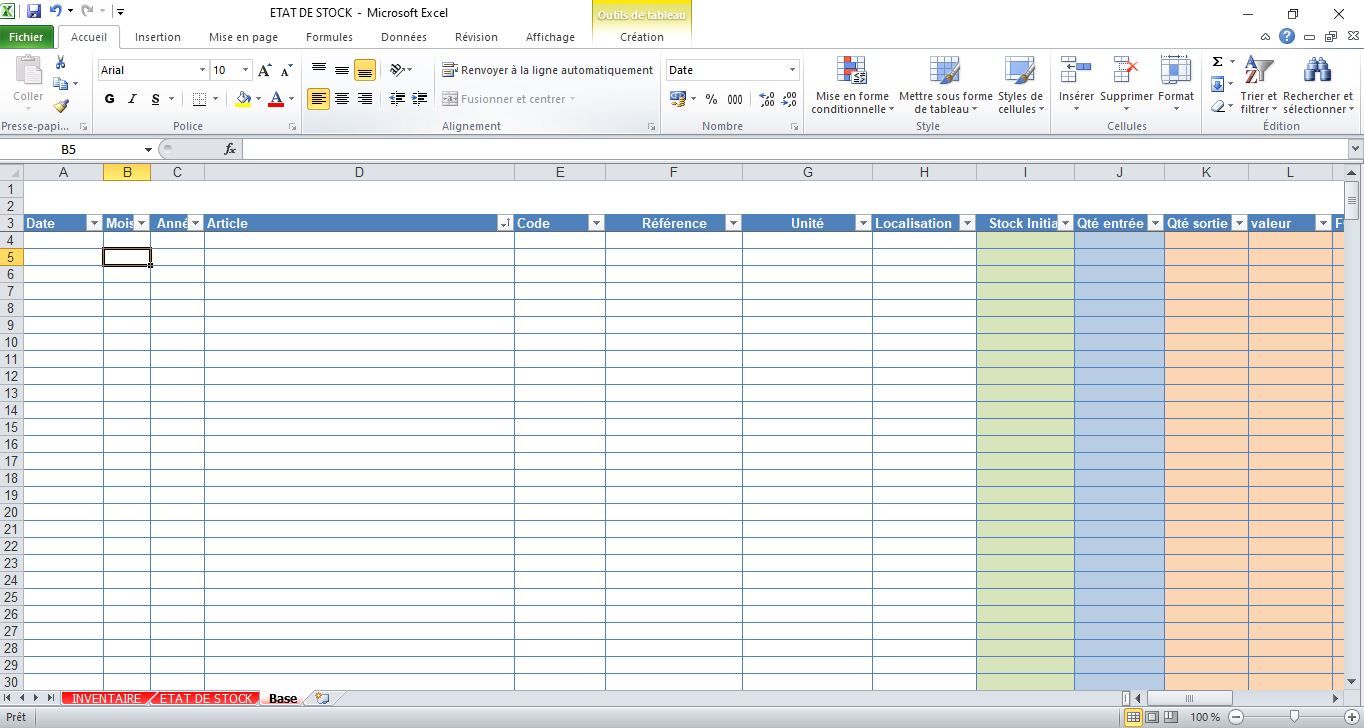Click the Cut scissors icon
The image size is (1364, 728).
[x=60, y=63]
